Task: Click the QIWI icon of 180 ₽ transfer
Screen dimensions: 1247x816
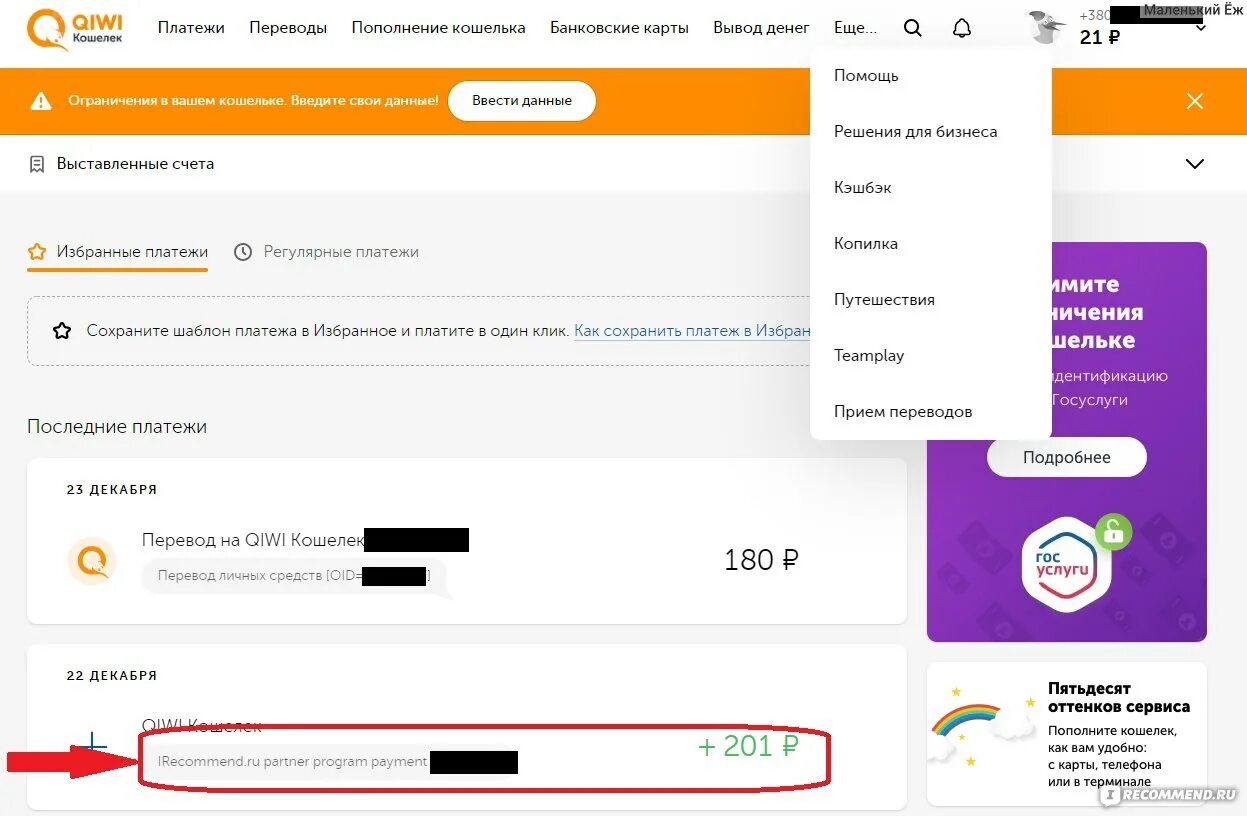Action: [x=92, y=560]
